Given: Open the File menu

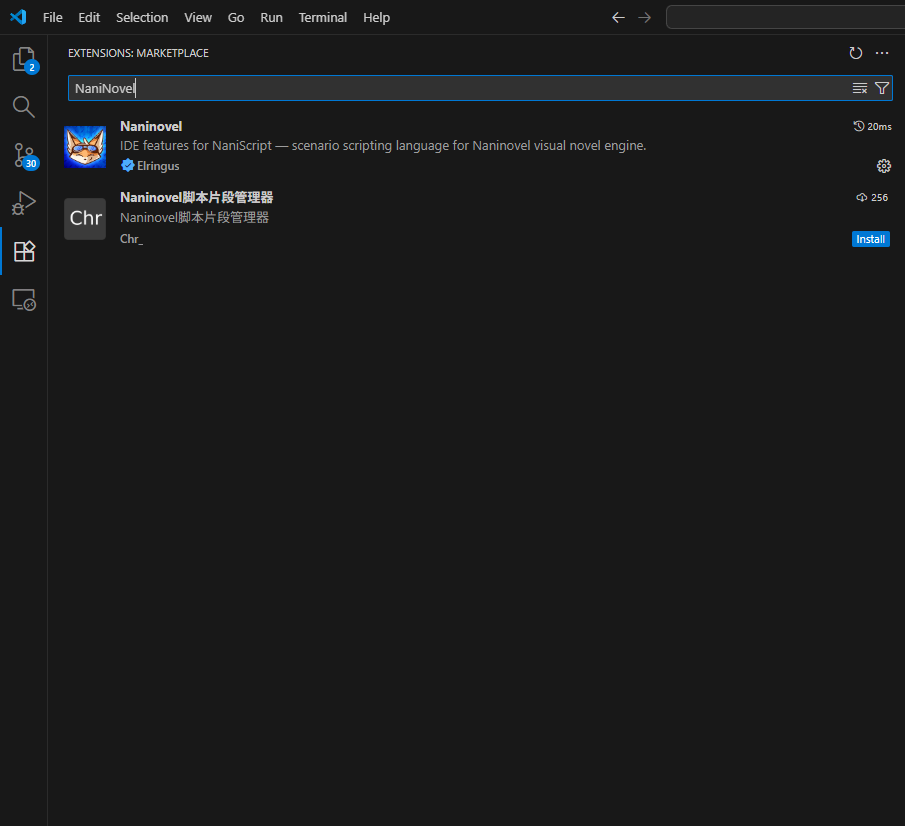Looking at the screenshot, I should [x=52, y=17].
